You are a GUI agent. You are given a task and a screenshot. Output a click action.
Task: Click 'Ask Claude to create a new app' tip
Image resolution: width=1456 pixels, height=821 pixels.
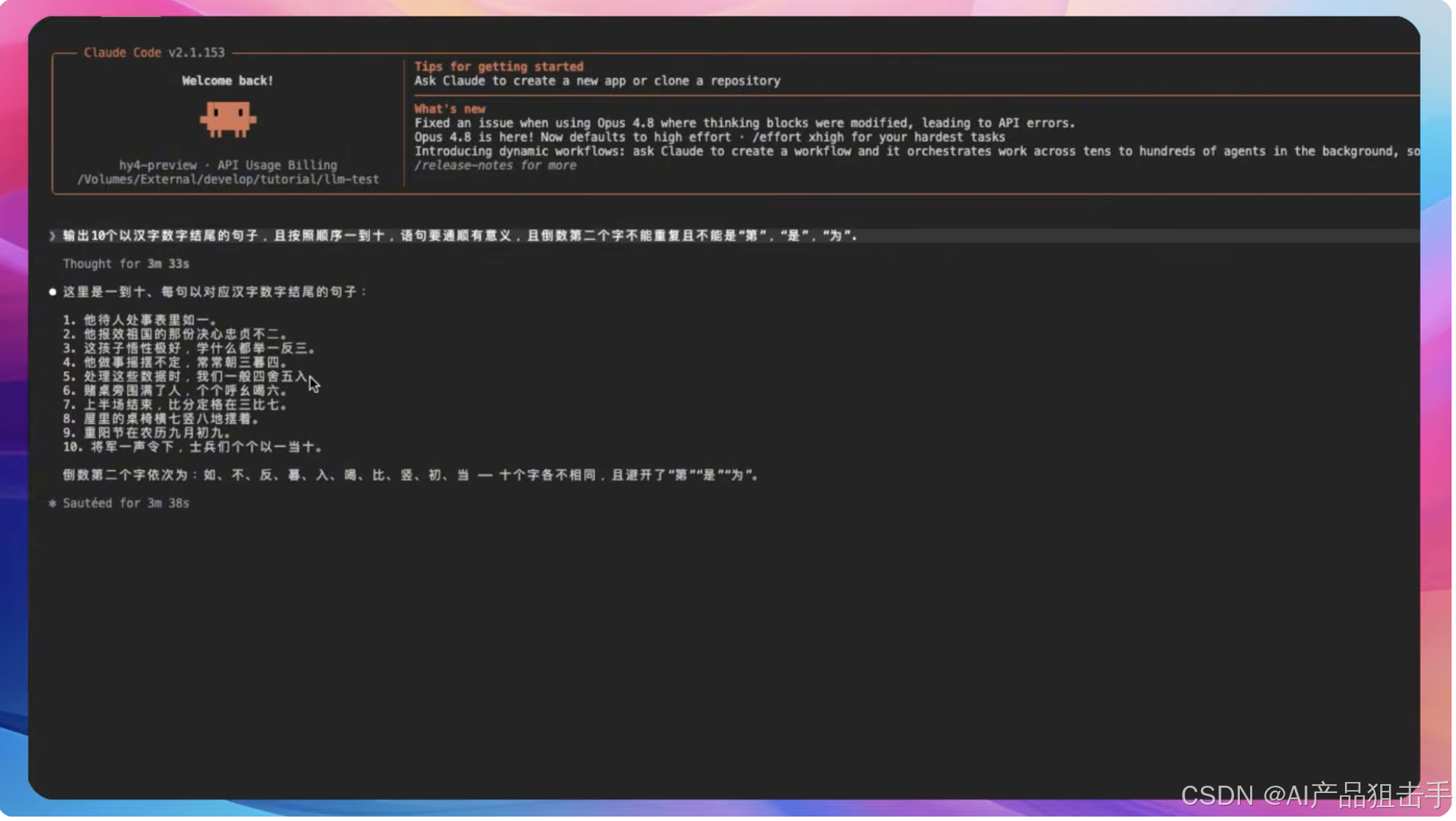tap(597, 81)
